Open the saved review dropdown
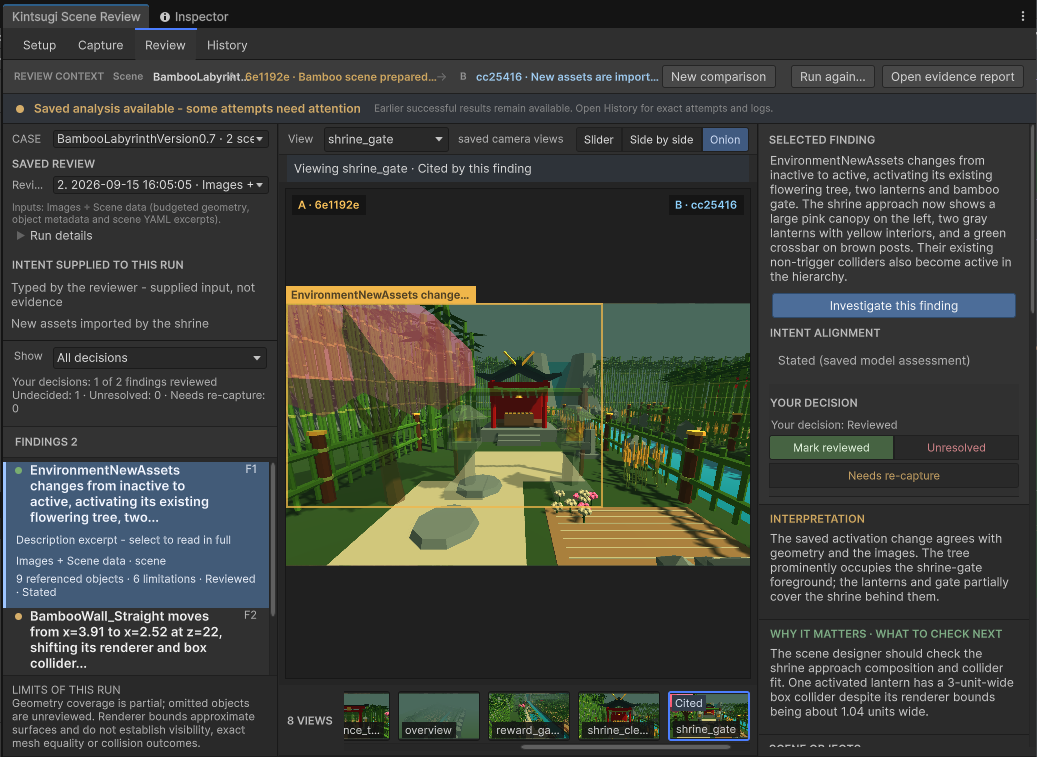 (160, 184)
